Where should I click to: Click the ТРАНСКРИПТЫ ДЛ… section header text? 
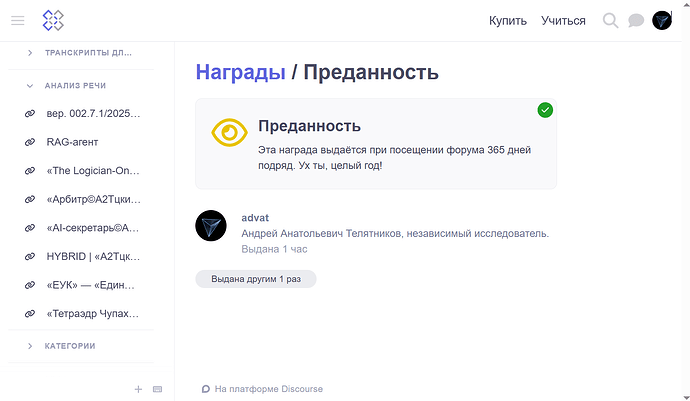(x=88, y=53)
